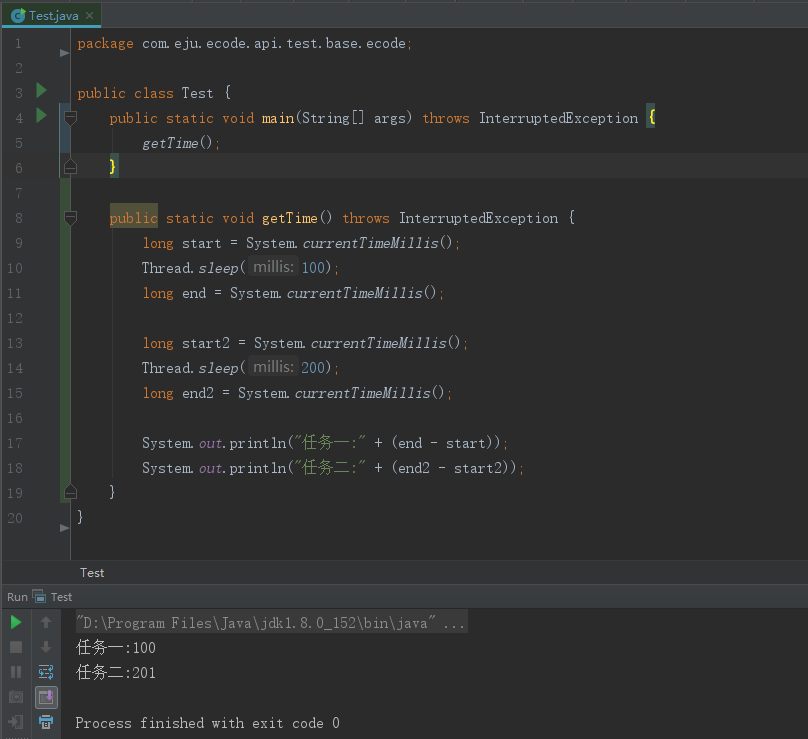808x739 pixels.
Task: Select the Test run configuration tab
Action: [54, 596]
